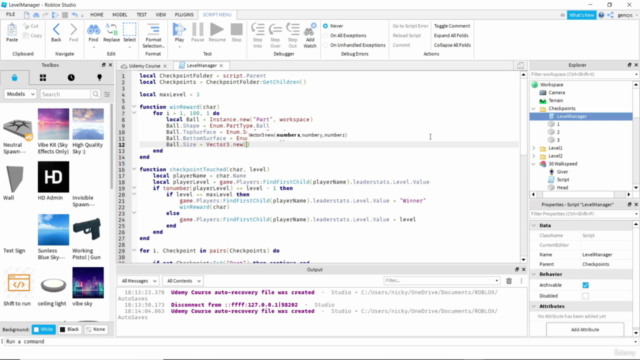Toggle Disabled property checkbox
The width and height of the screenshot is (640, 360).
[x=586, y=296]
